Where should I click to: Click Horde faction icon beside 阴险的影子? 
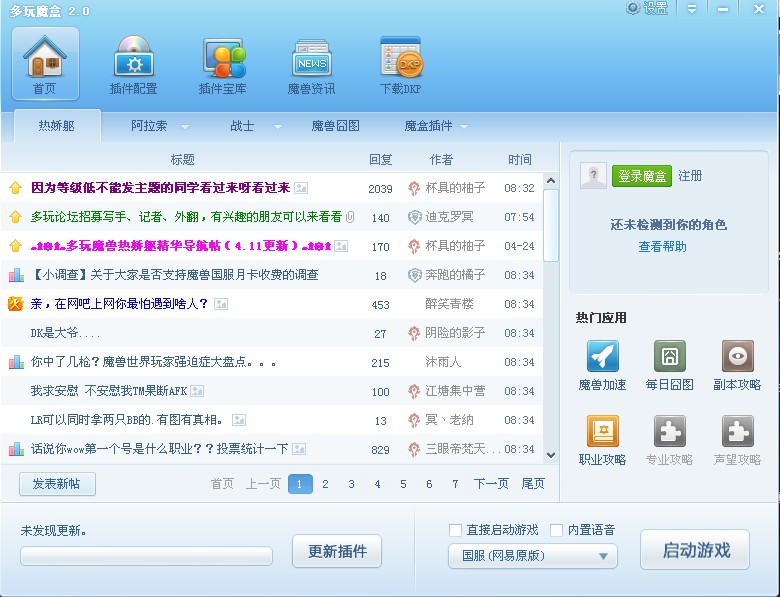point(414,333)
